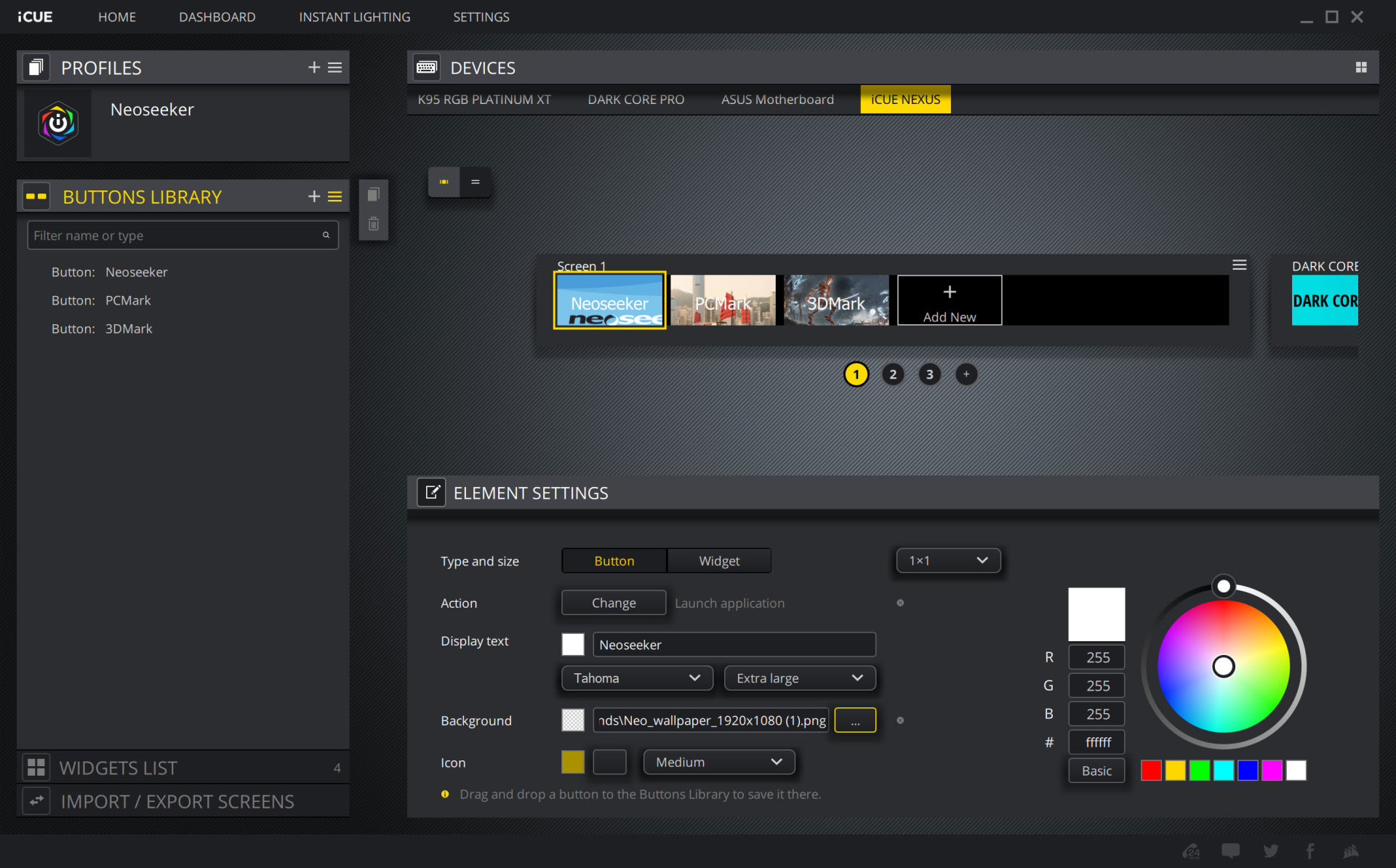Select the red preset color swatch

[1151, 771]
